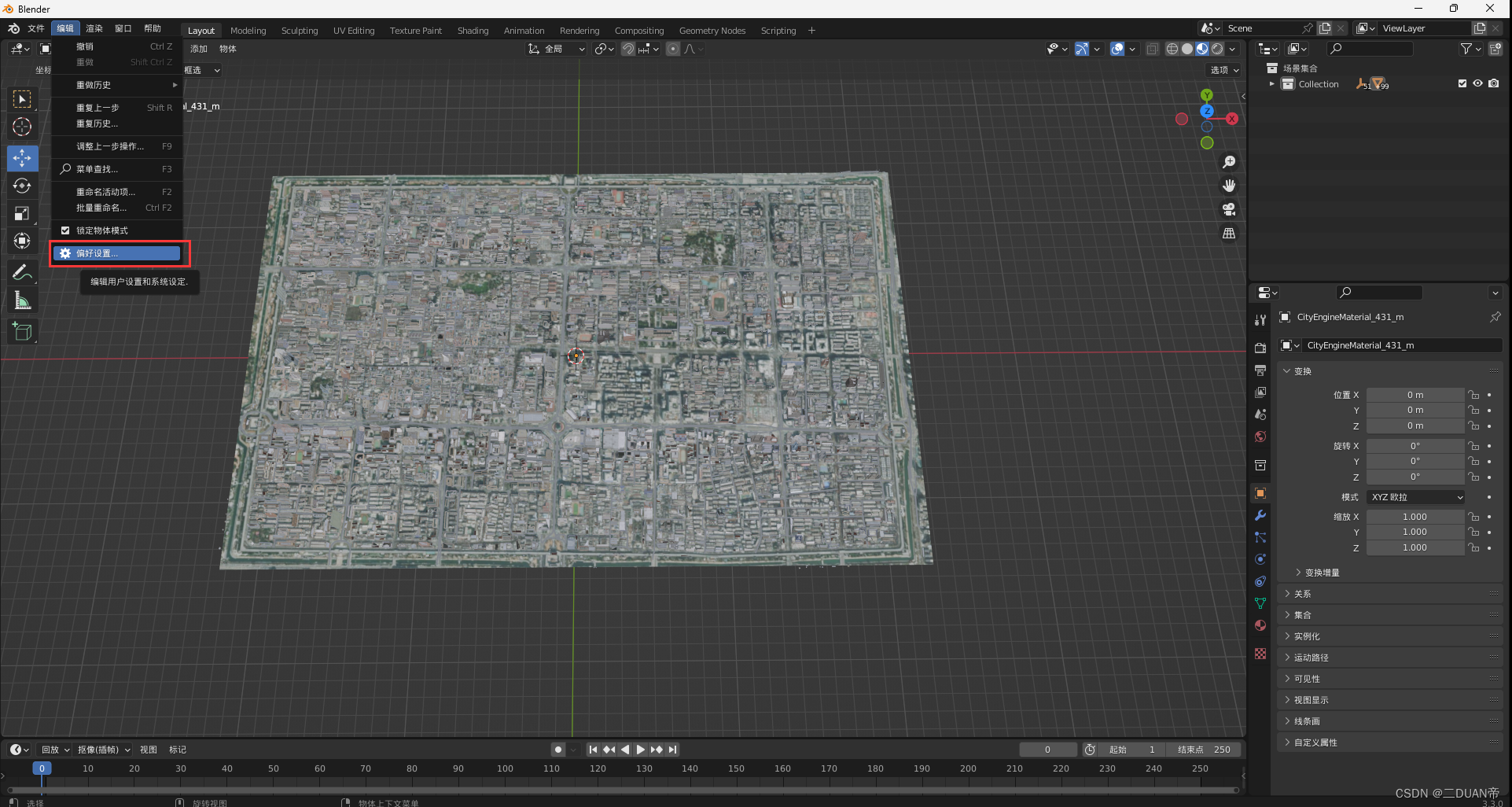This screenshot has width=1512, height=807.
Task: Open the World properties tab (globe icon)
Action: [1260, 437]
